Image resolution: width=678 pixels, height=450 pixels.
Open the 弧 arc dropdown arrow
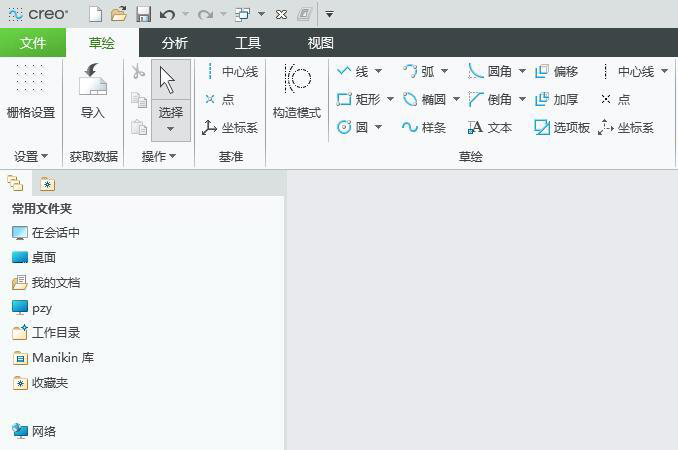pos(445,71)
